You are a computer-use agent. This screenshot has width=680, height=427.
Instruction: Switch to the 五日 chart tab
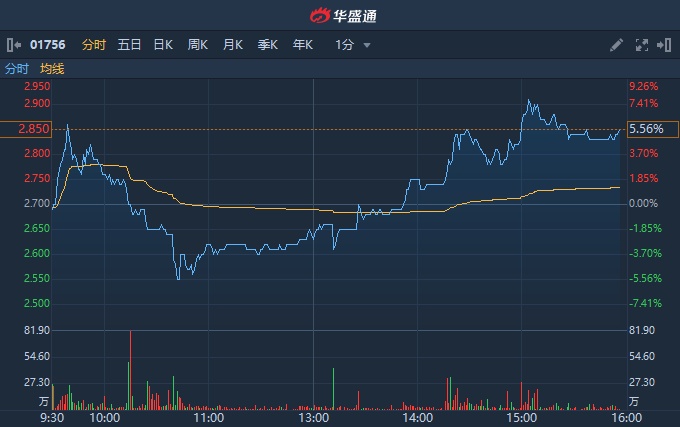point(129,45)
